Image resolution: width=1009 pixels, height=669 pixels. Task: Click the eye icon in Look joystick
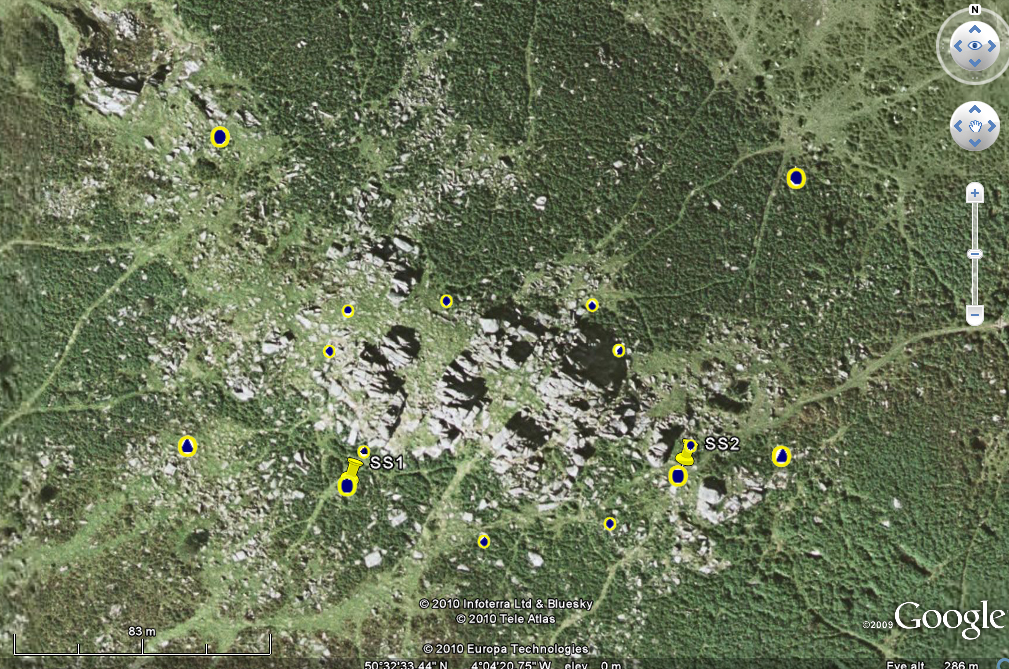click(x=974, y=46)
